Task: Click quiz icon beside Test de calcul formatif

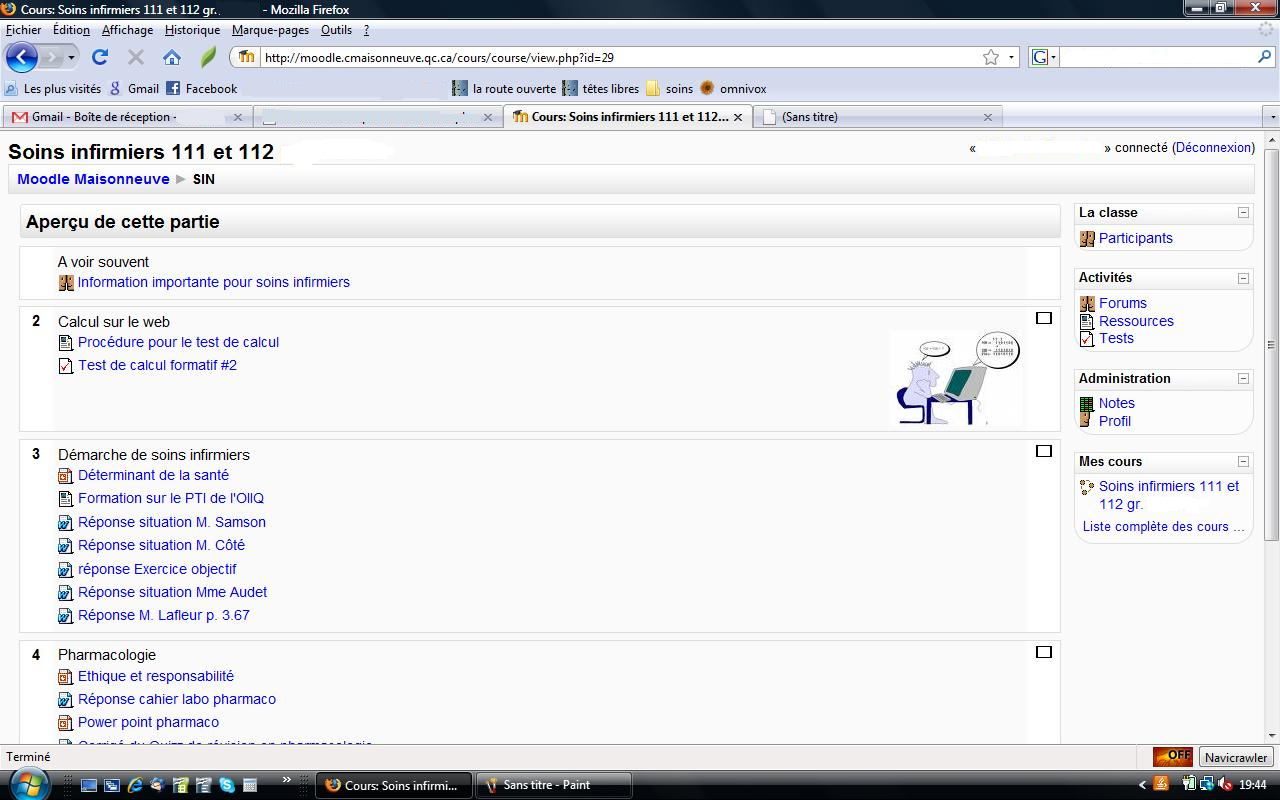Action: [66, 366]
